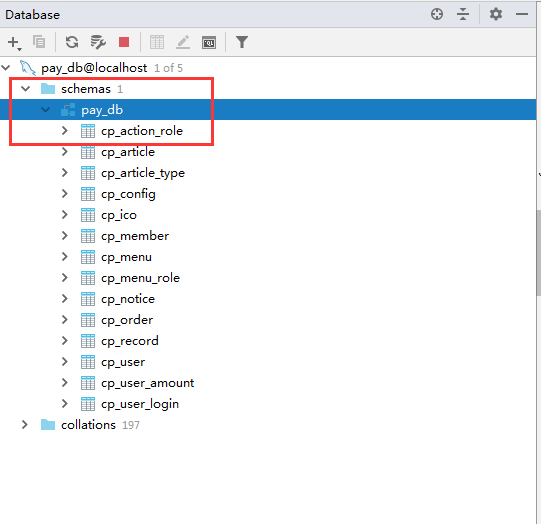
Task: Select the cp_user table
Action: (123, 362)
